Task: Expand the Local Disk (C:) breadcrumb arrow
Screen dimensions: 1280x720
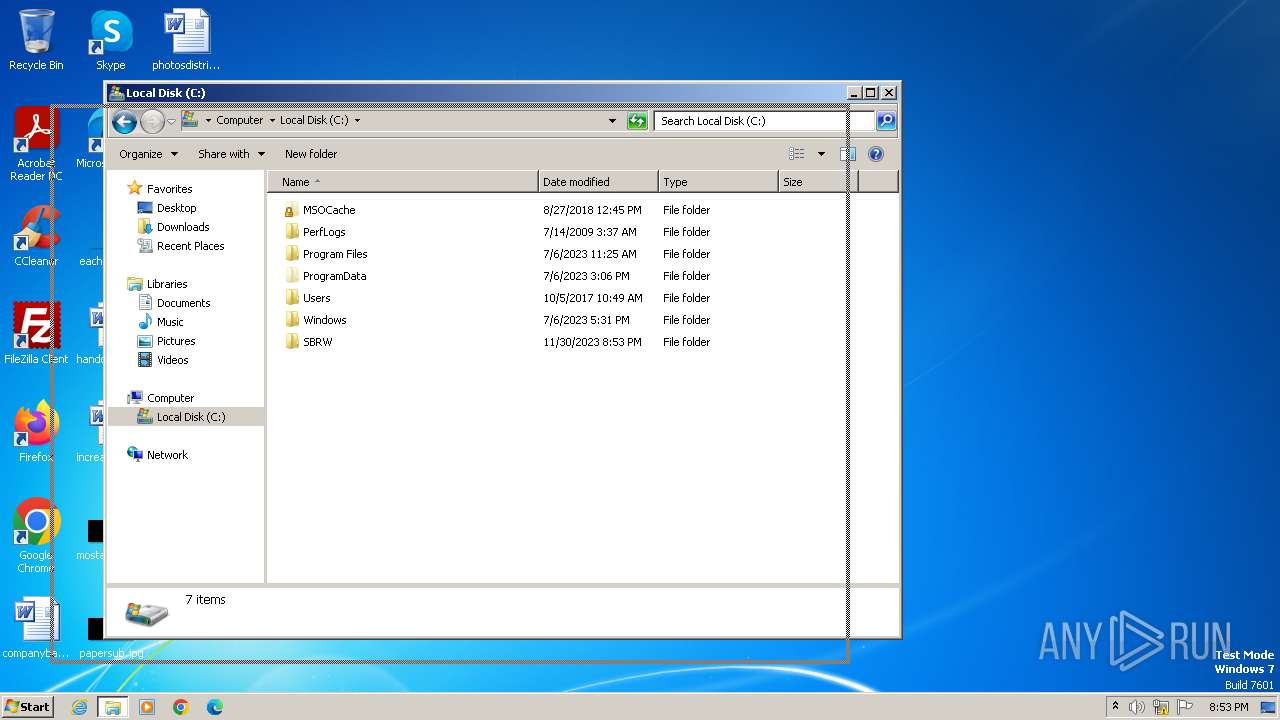Action: pyautogui.click(x=357, y=121)
